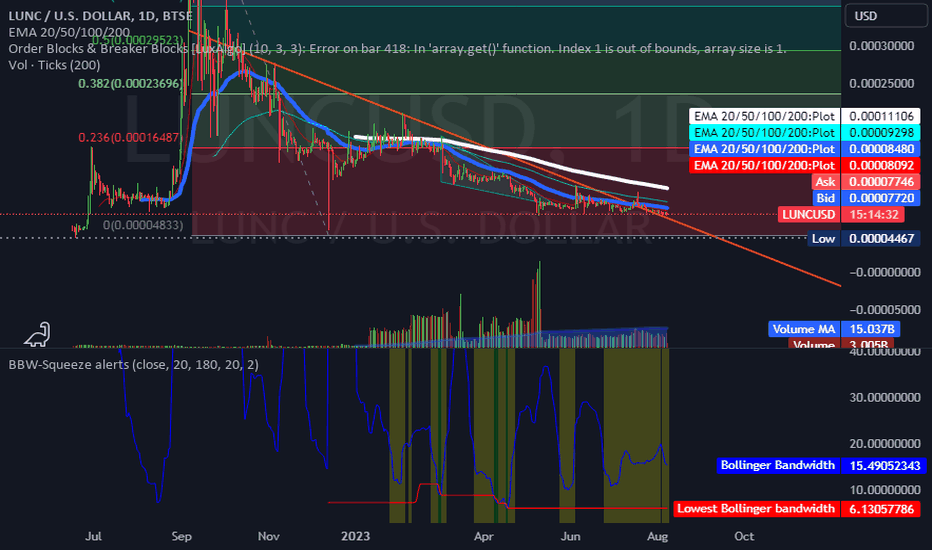Image resolution: width=932 pixels, height=550 pixels.
Task: Click the white EMA plot label 0.00011106
Action: pos(804,116)
